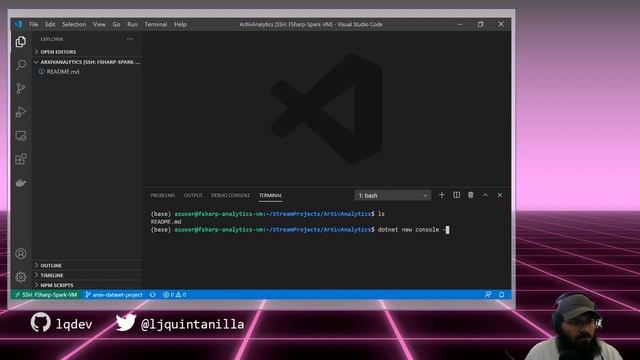The image size is (640, 360).
Task: Open the Explorer view in activity bar
Action: (x=21, y=41)
